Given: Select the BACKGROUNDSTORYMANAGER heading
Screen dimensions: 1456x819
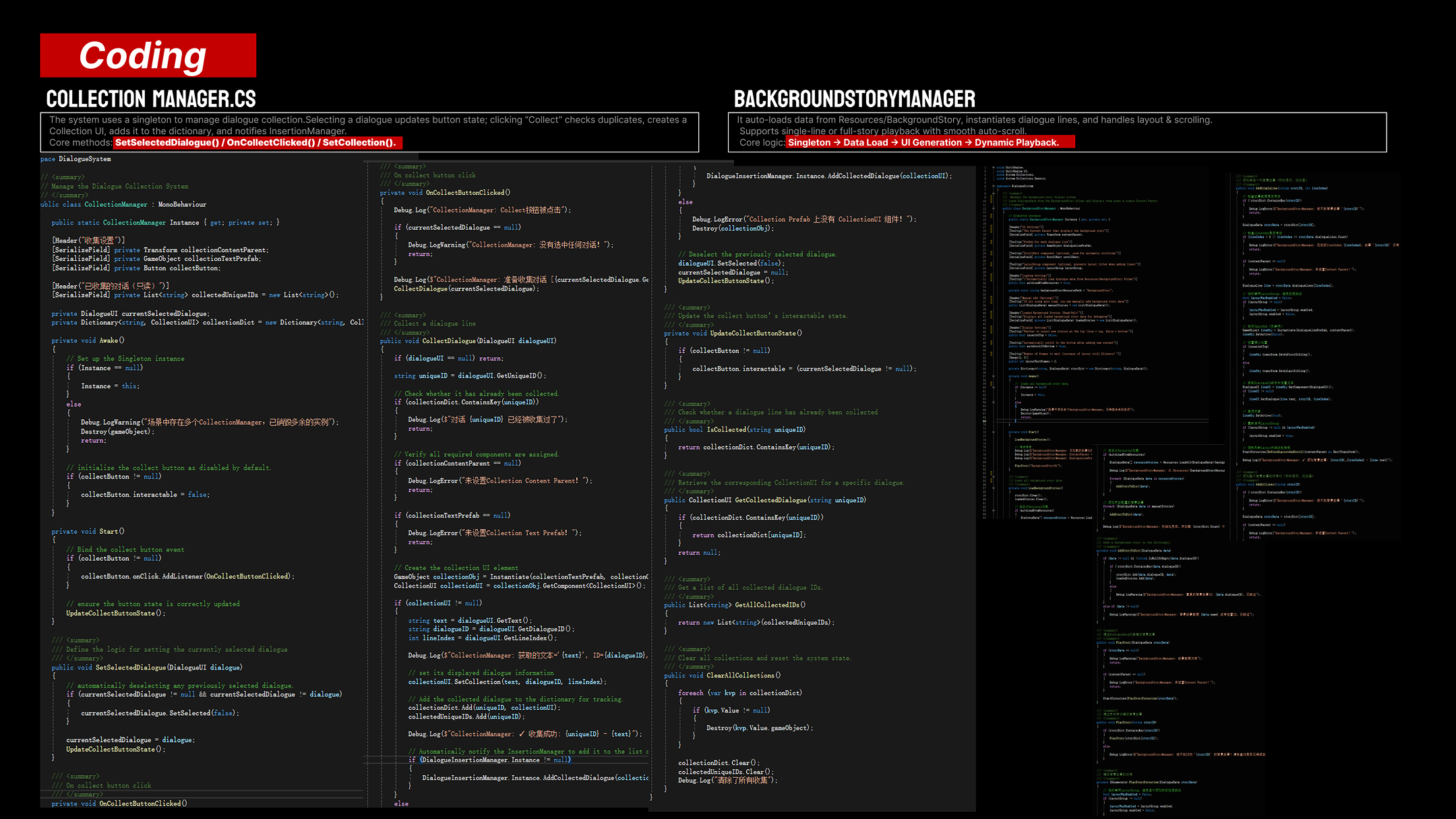Looking at the screenshot, I should pos(854,99).
